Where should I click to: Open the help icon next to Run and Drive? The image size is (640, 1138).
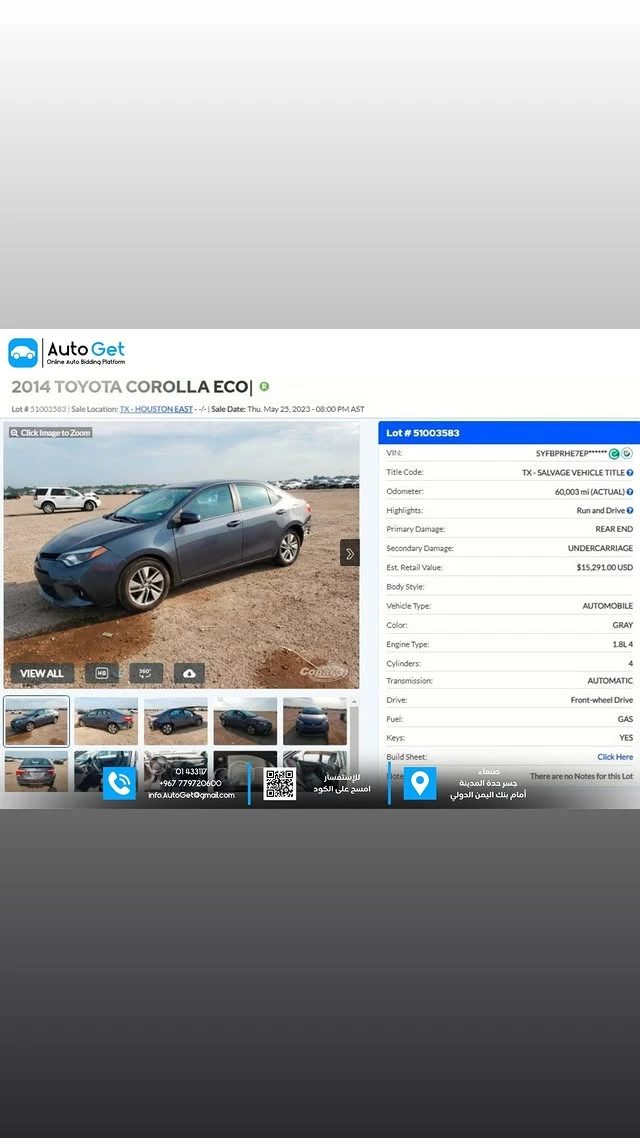[x=630, y=511]
